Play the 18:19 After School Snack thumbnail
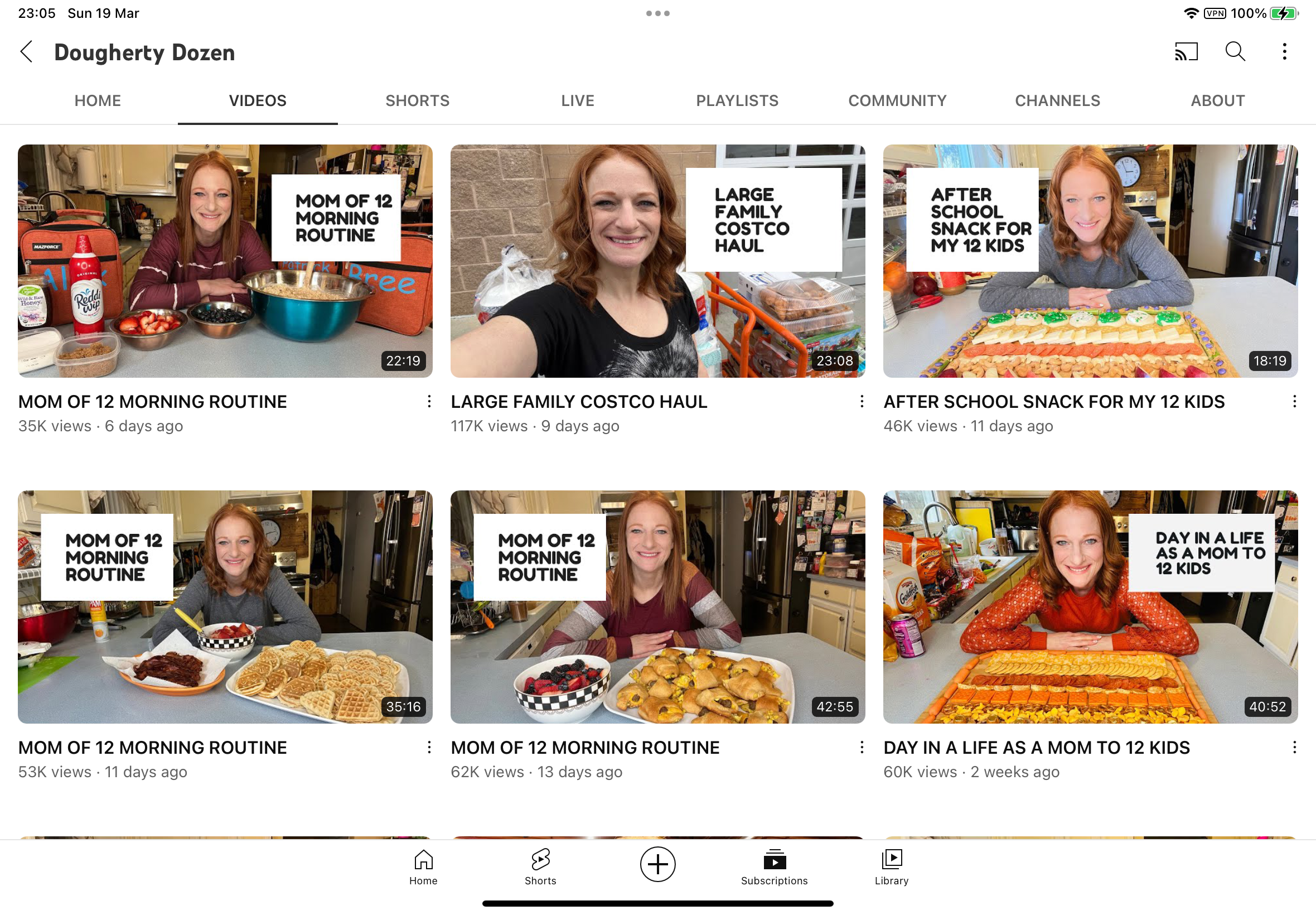 tap(1090, 261)
